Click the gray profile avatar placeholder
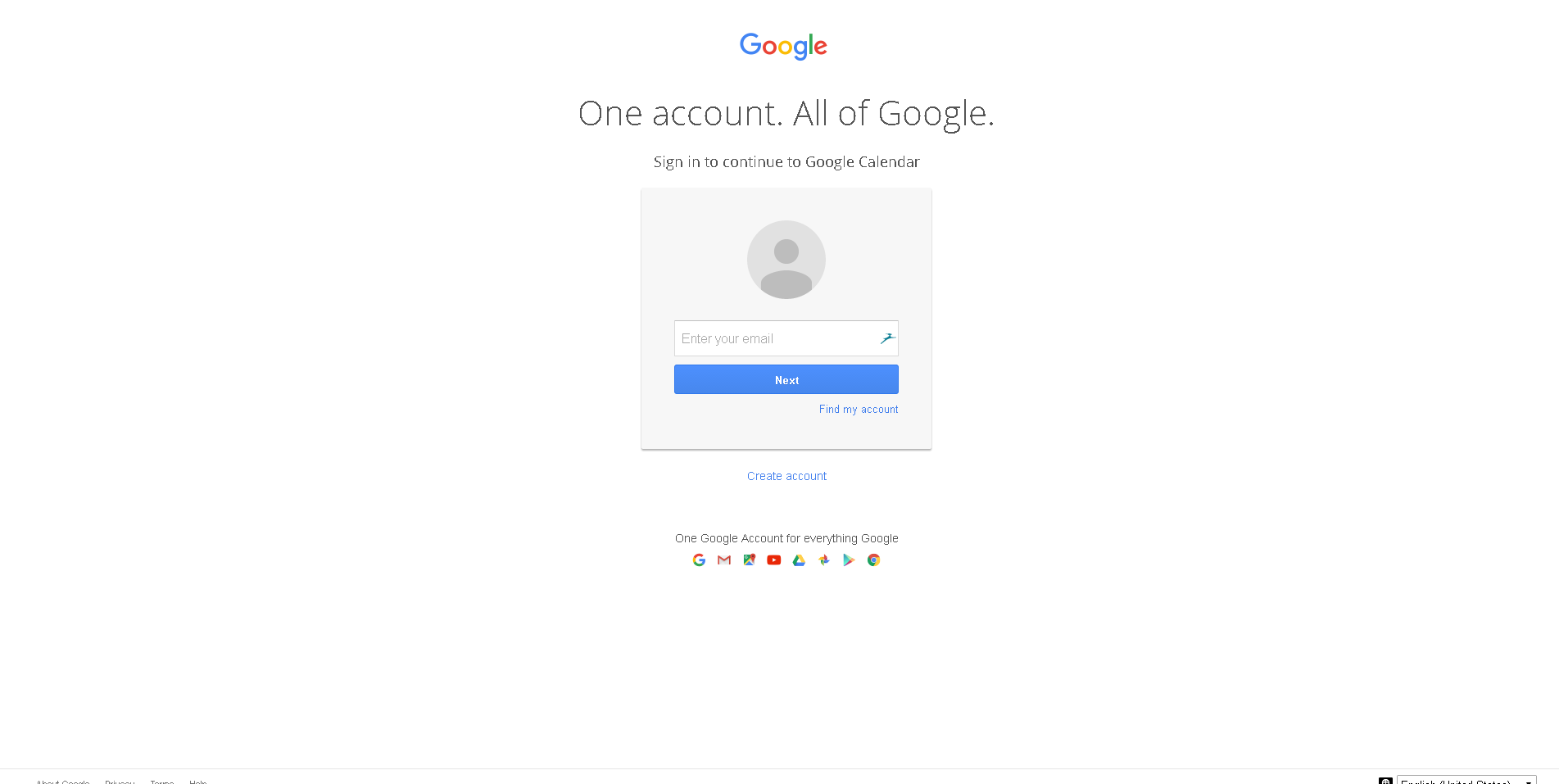1559x784 pixels. click(786, 260)
